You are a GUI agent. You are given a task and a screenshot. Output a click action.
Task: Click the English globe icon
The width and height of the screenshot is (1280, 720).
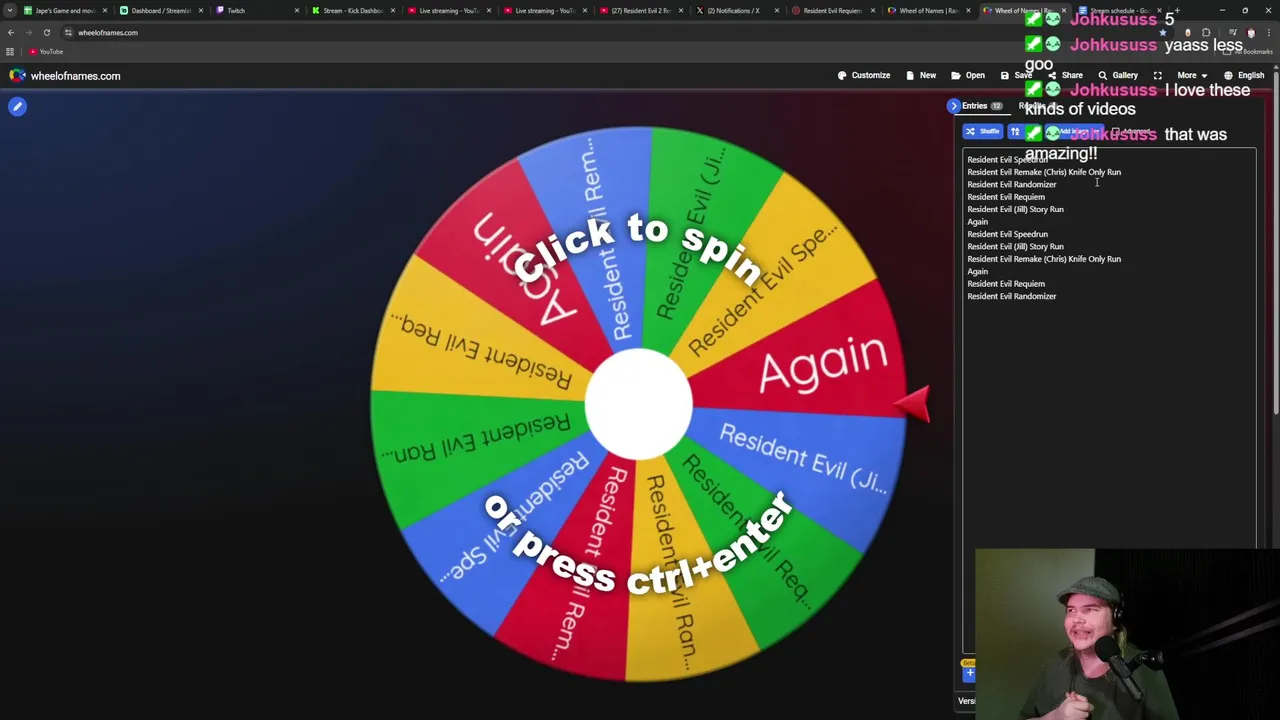1228,75
